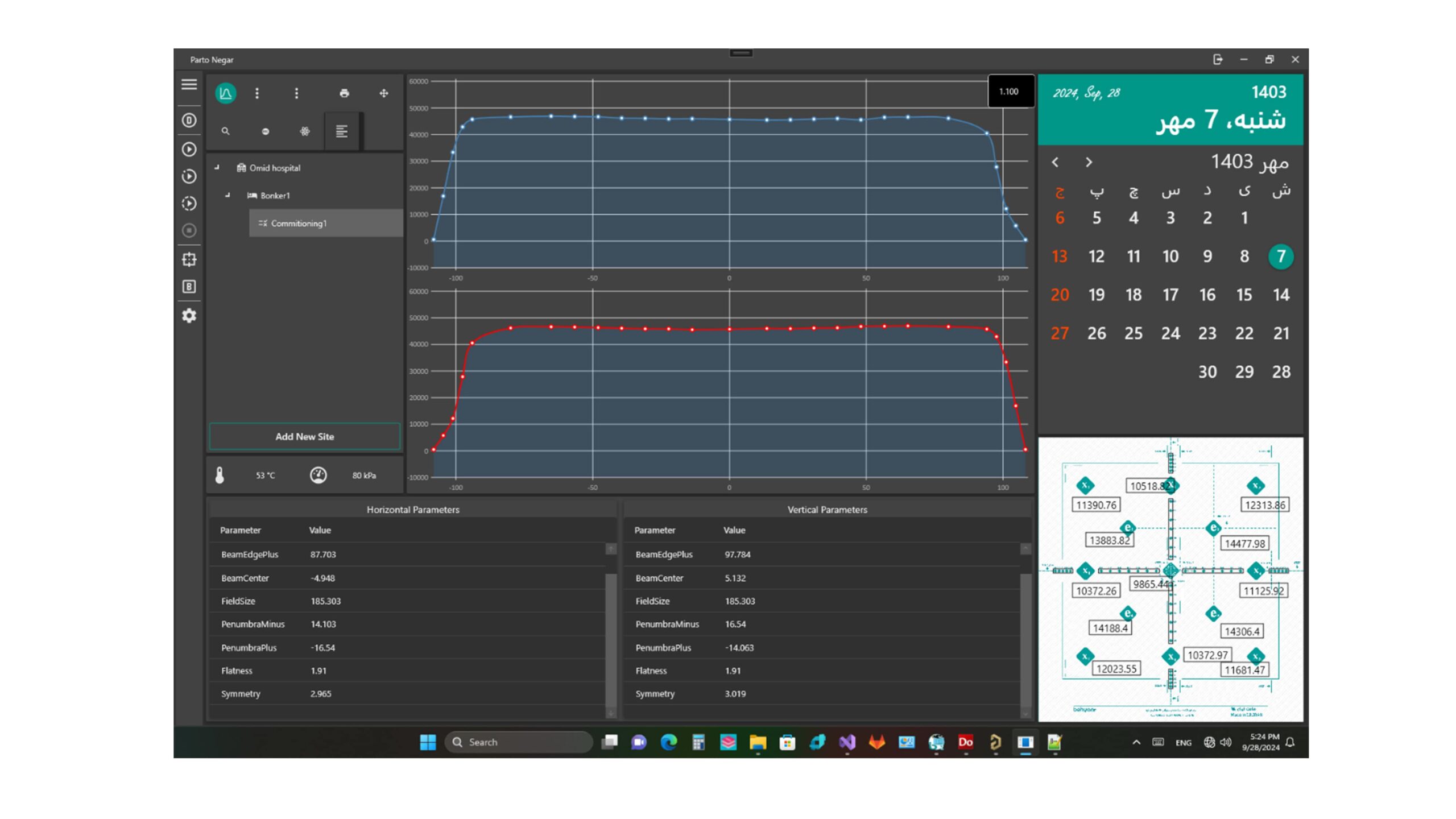The width and height of the screenshot is (1456, 819).
Task: Click the atom icon in the toolbar
Action: pyautogui.click(x=305, y=131)
